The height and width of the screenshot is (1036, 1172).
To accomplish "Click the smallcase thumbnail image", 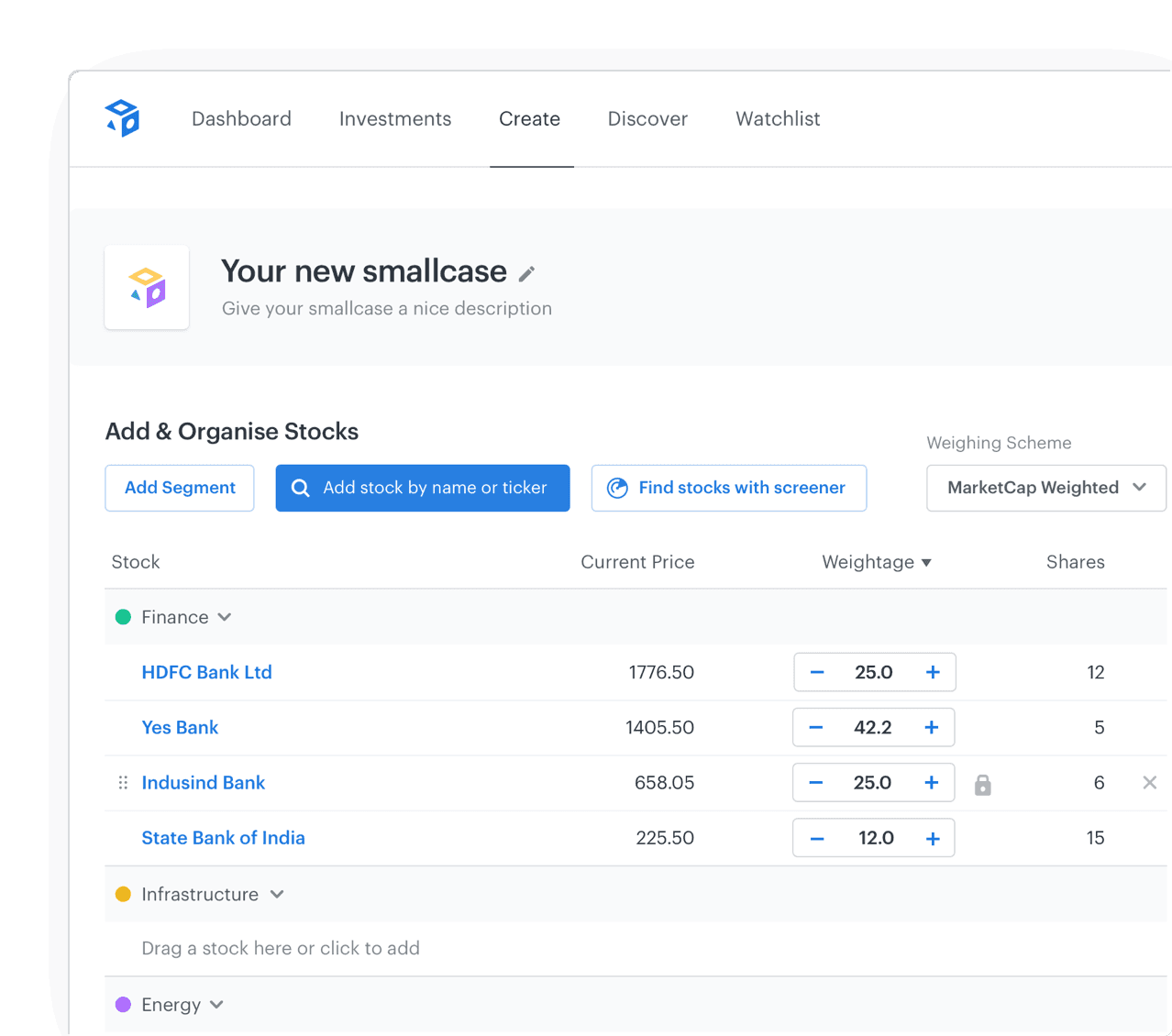I will pyautogui.click(x=147, y=287).
